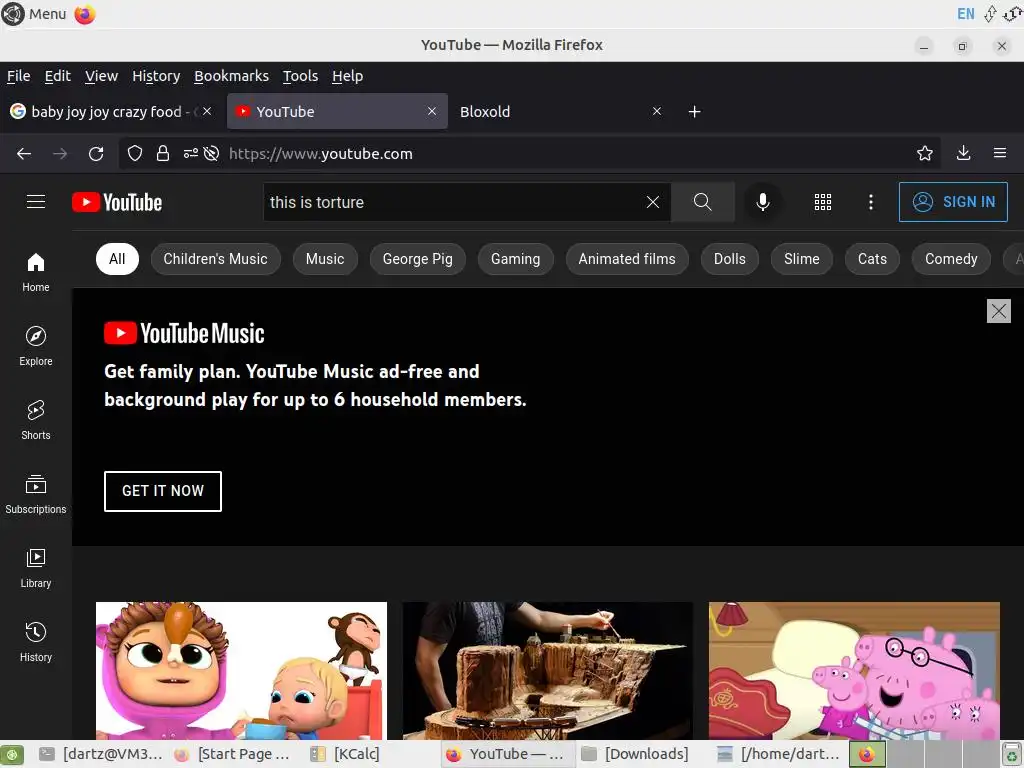Image resolution: width=1024 pixels, height=768 pixels.
Task: Click the YouTube logo
Action: pyautogui.click(x=117, y=202)
